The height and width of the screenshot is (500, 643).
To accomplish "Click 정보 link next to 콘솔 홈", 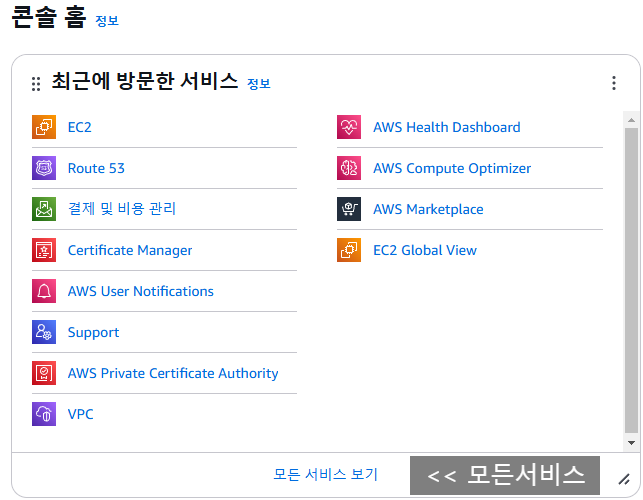I will [x=107, y=21].
